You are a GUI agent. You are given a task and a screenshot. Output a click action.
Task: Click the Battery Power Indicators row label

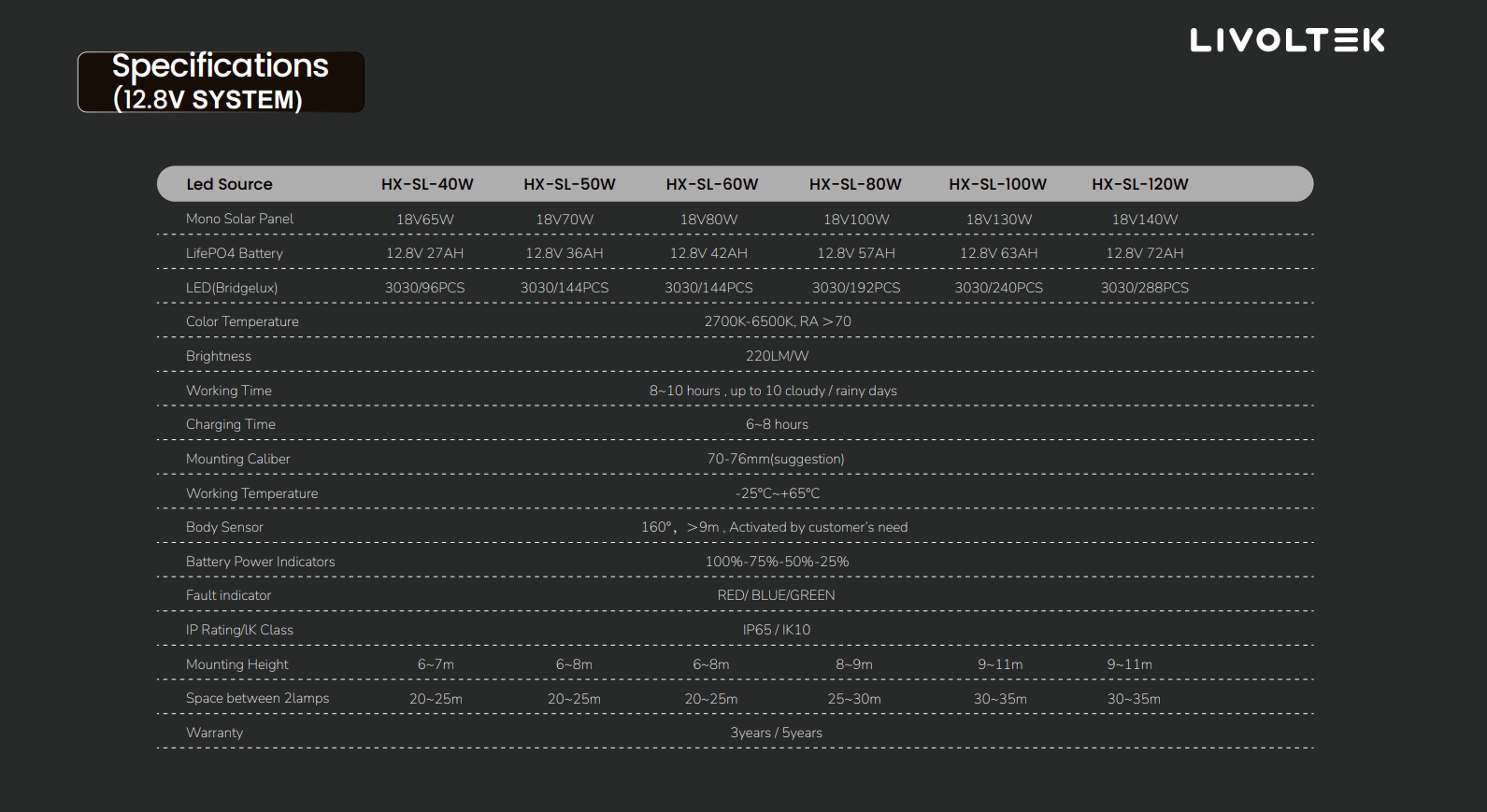[x=261, y=562]
